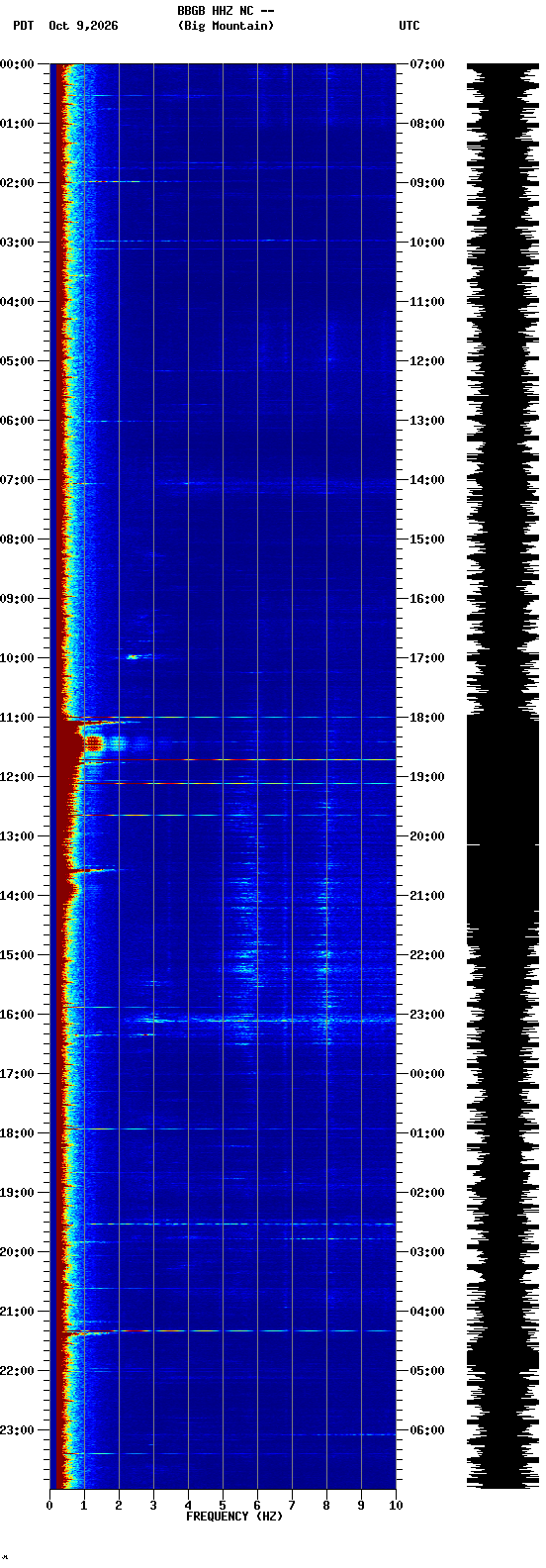Click the 8 Hz activity around 15:00 PDT
This screenshot has width=546, height=1568.
click(x=325, y=955)
